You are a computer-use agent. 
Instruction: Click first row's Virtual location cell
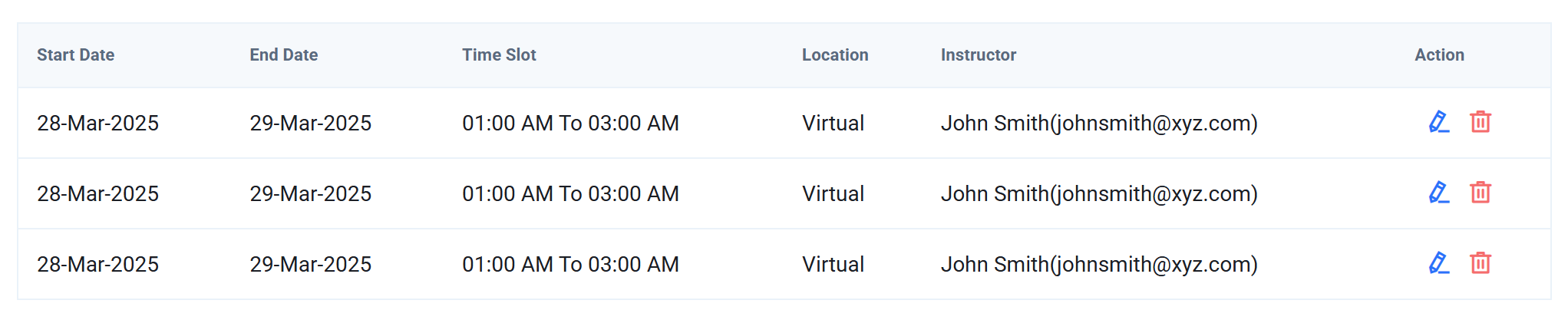pyautogui.click(x=833, y=123)
